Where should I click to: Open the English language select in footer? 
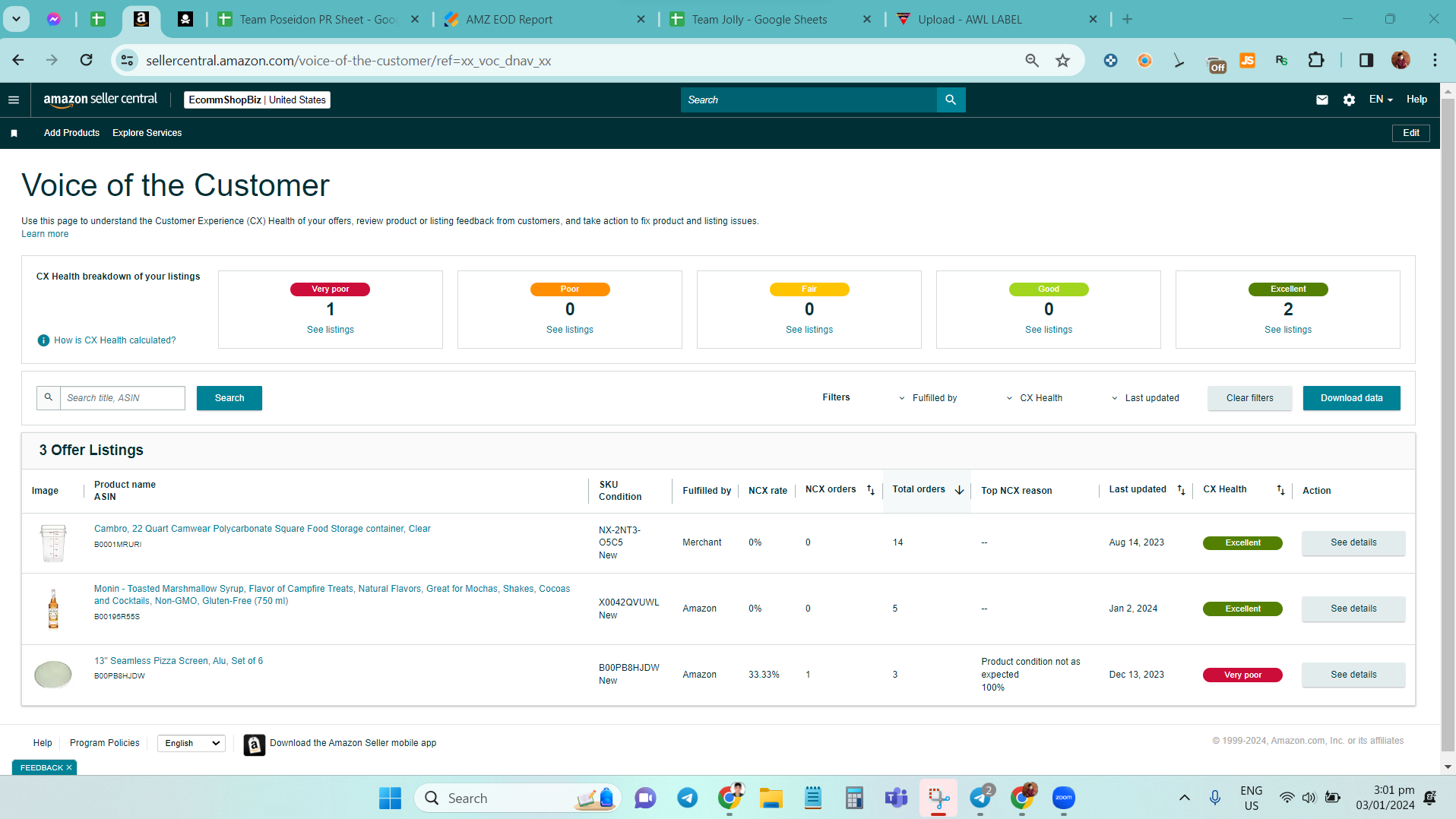(191, 743)
